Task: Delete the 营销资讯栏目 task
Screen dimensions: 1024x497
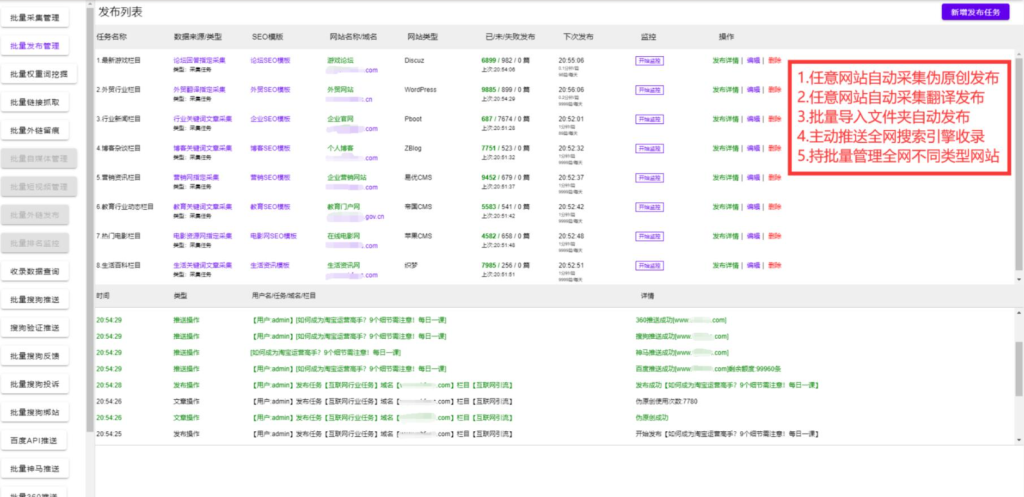Action: coord(775,177)
